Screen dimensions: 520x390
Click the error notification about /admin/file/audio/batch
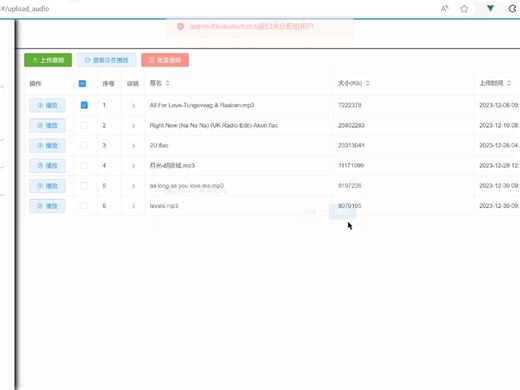[x=260, y=27]
